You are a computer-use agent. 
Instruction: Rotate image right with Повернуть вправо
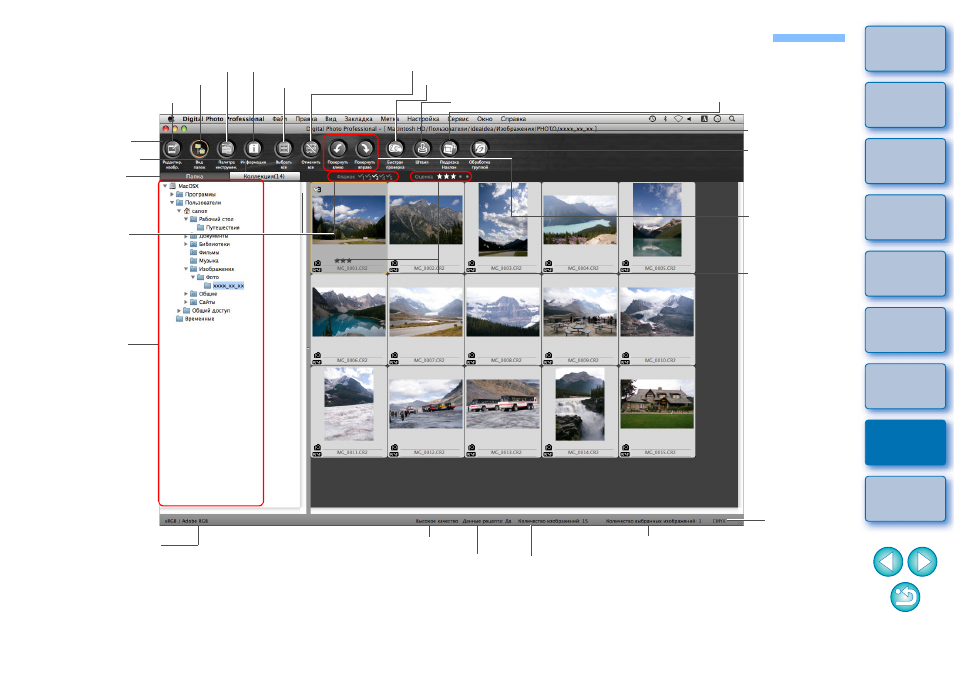[x=364, y=148]
